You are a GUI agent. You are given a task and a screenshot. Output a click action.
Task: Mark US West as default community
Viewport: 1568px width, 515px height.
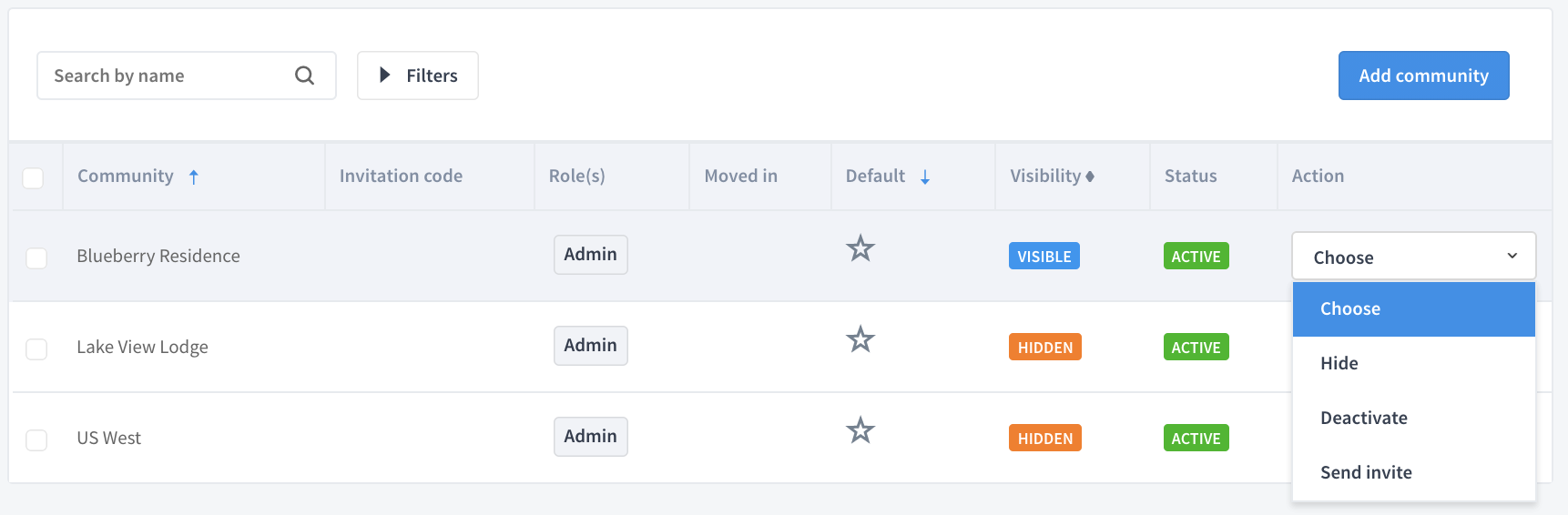coord(860,430)
